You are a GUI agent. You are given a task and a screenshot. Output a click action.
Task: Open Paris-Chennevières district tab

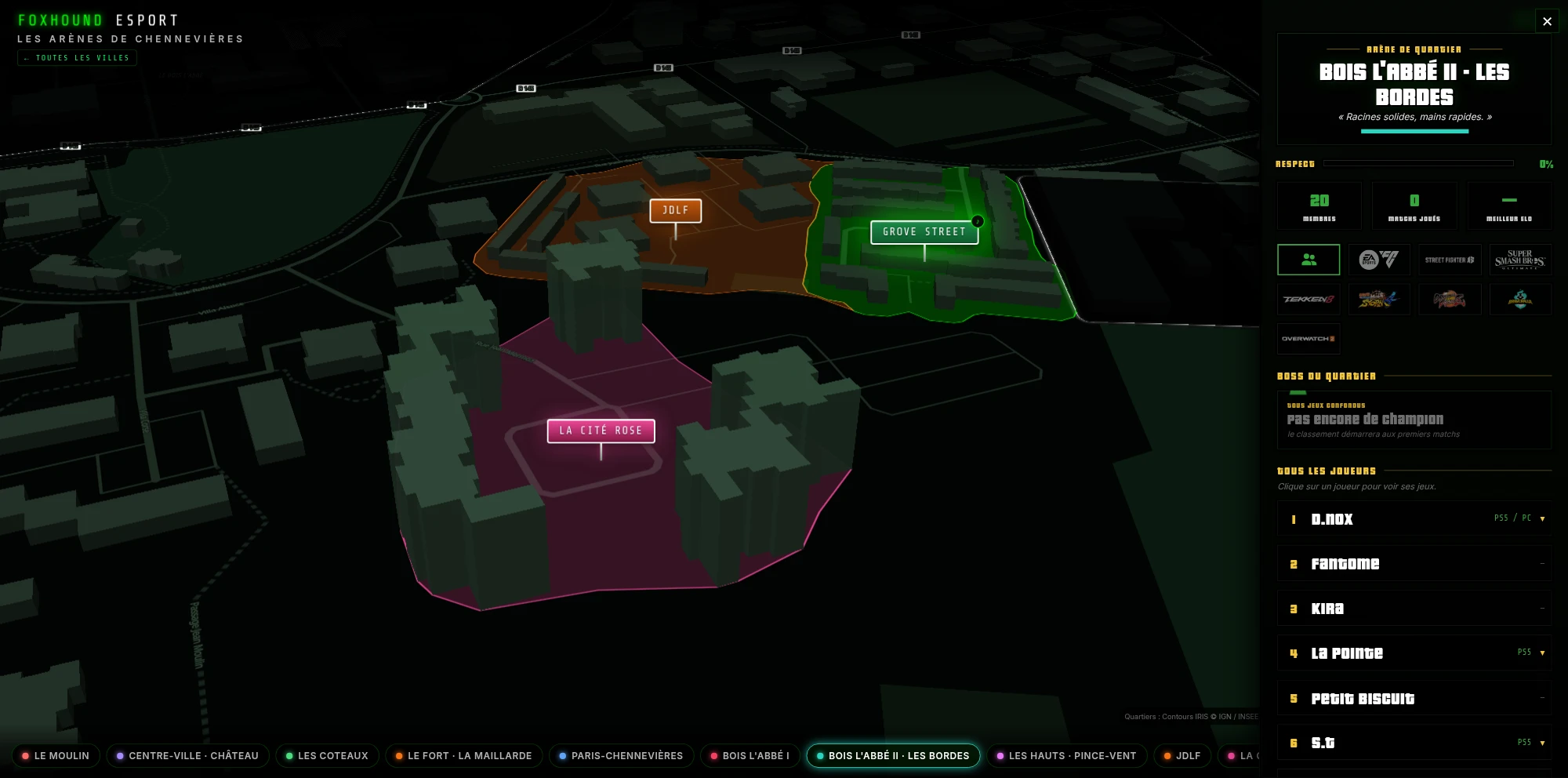621,756
